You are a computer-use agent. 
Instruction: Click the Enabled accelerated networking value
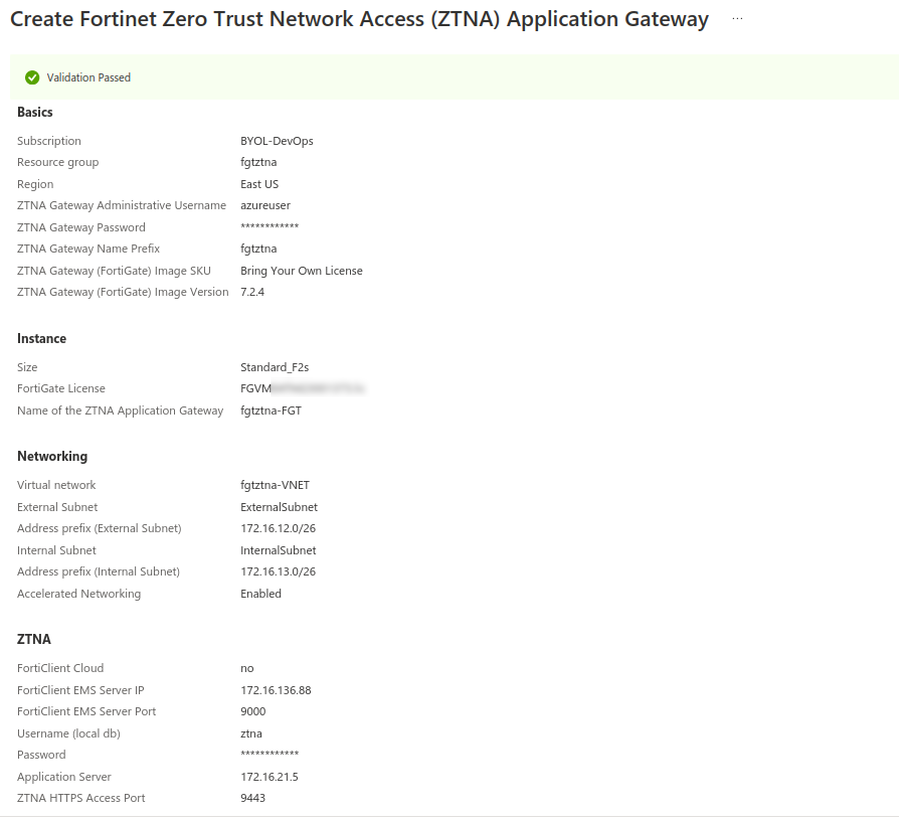click(x=259, y=593)
